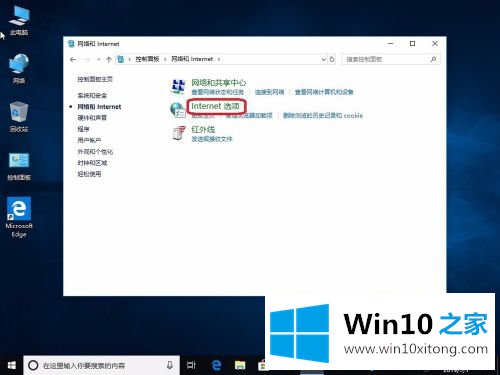
Task: Click the Forward arrow in the navigation bar
Action: 87,59
